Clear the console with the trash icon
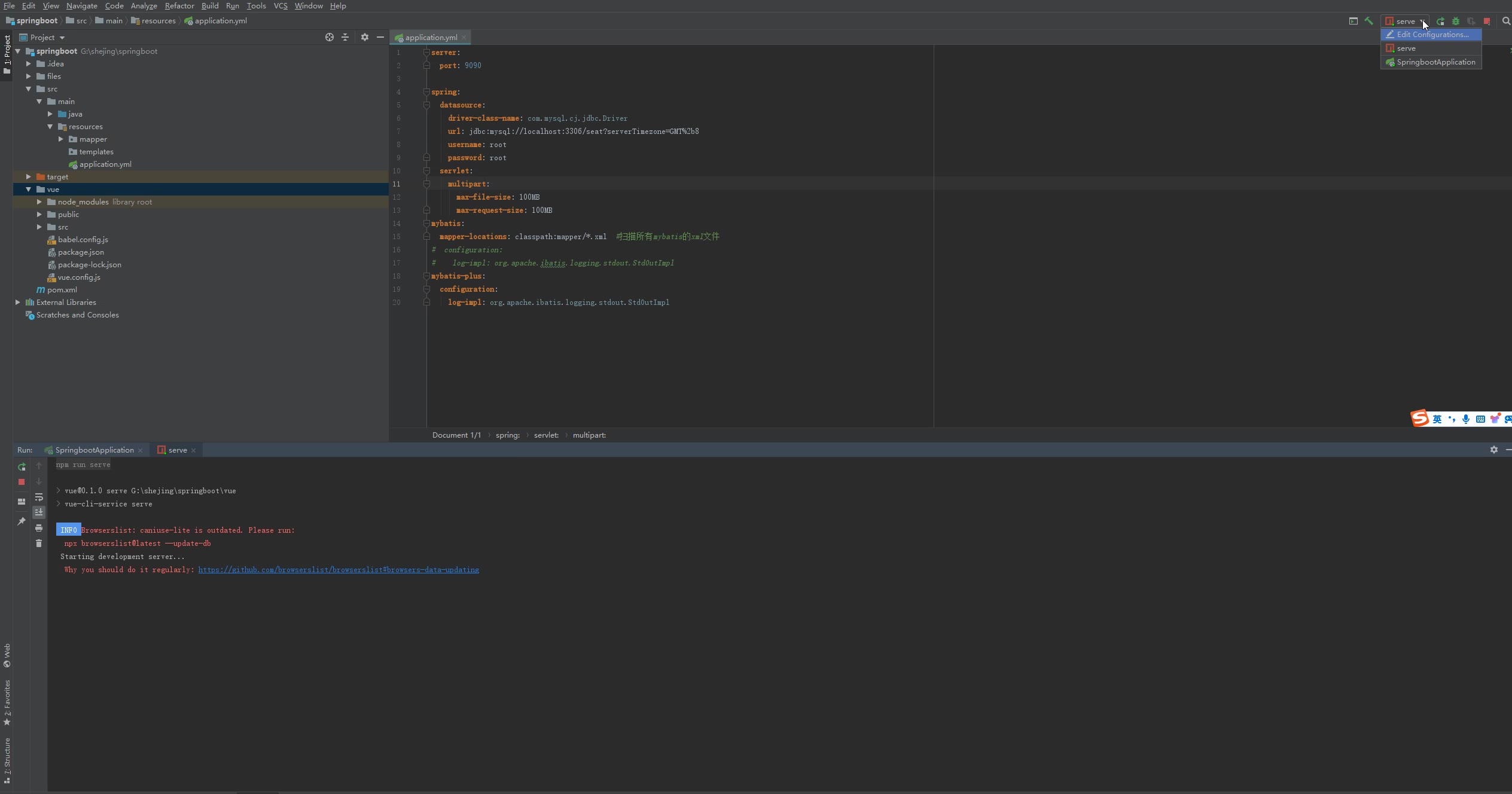This screenshot has height=794, width=1512. click(x=39, y=543)
